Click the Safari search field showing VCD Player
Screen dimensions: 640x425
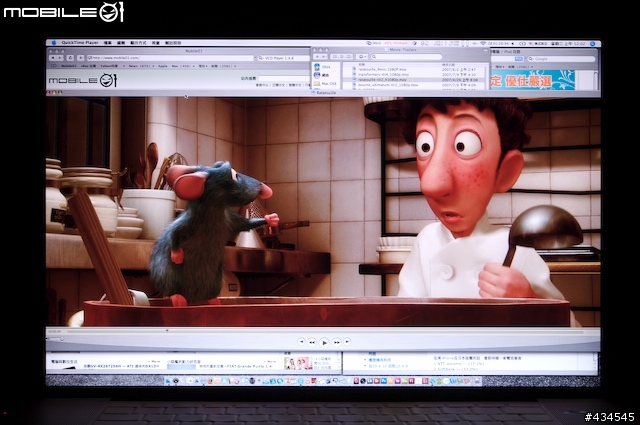click(x=284, y=58)
